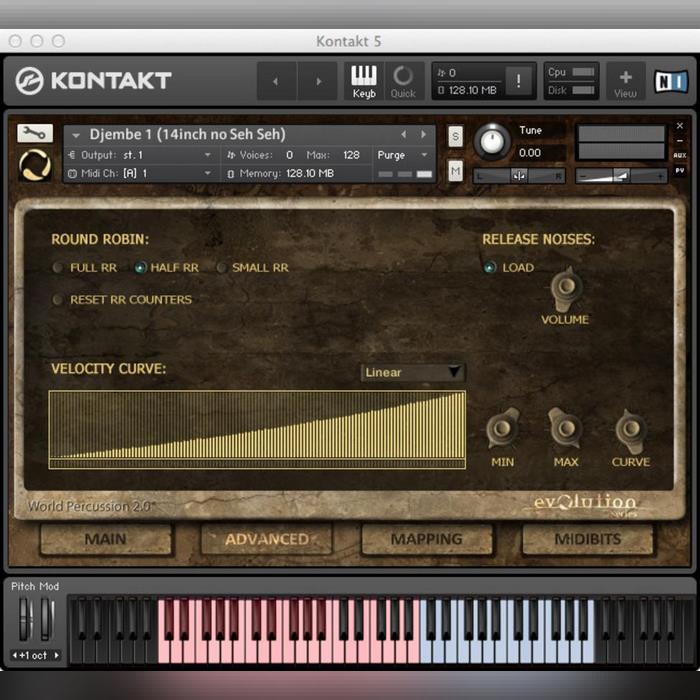Click the Keyb keyboard icon
Screen dimensions: 700x700
tap(363, 80)
